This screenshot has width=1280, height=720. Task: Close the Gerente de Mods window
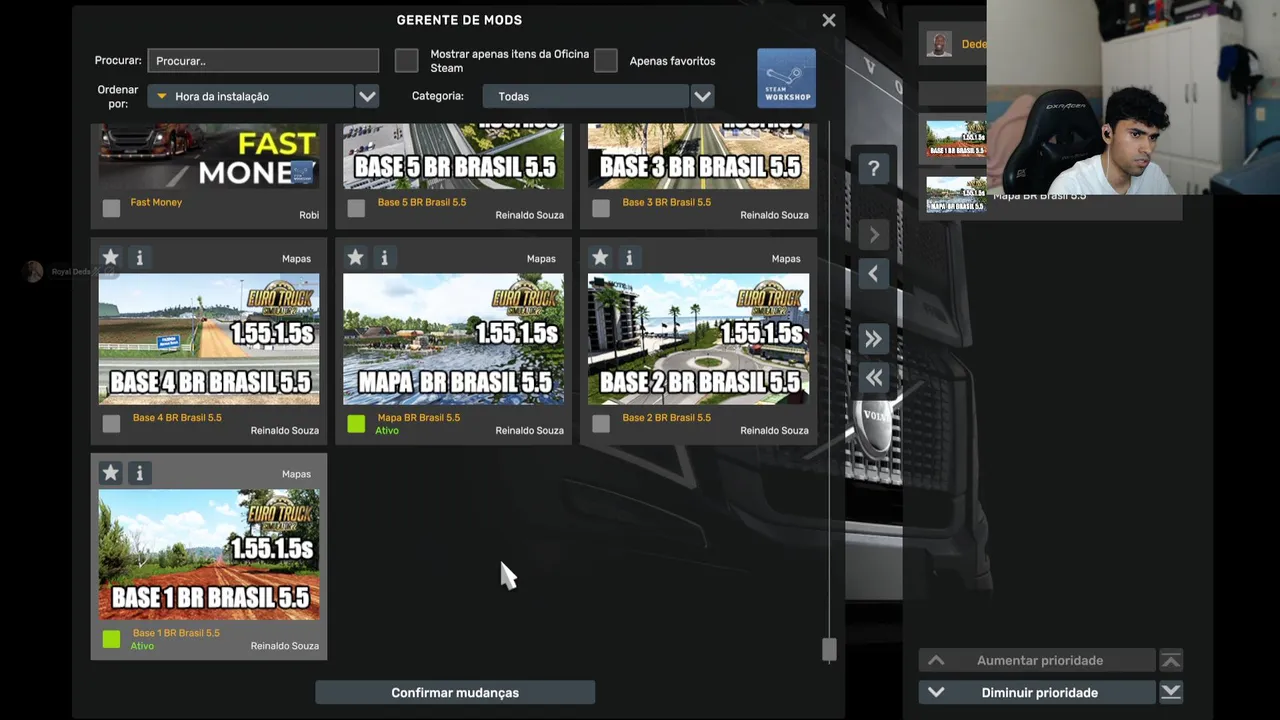point(829,20)
